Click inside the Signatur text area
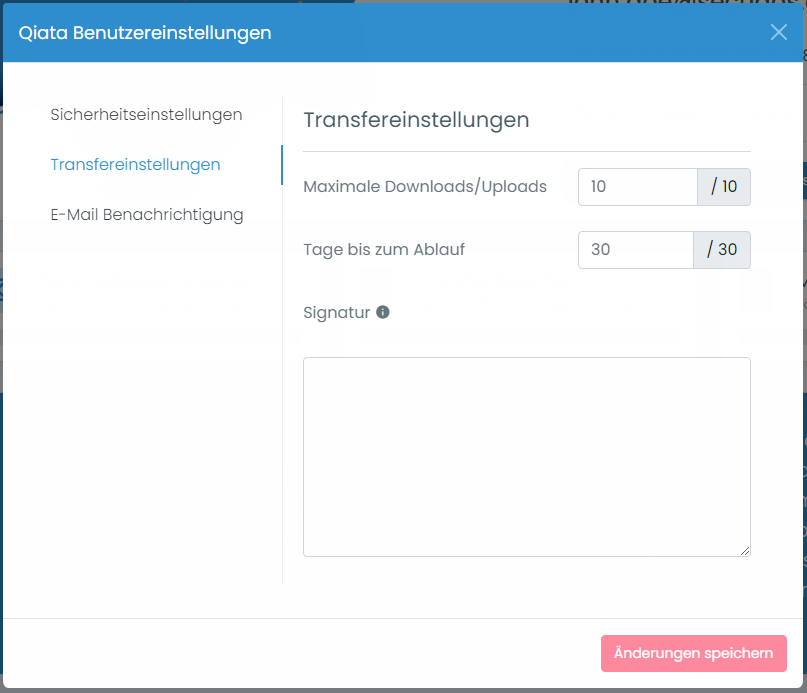The height and width of the screenshot is (693, 807). [525, 455]
